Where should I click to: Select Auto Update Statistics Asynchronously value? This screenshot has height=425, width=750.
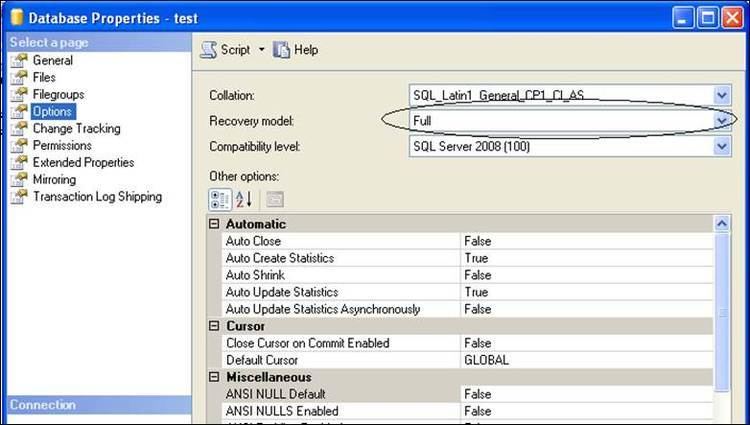[x=587, y=309]
